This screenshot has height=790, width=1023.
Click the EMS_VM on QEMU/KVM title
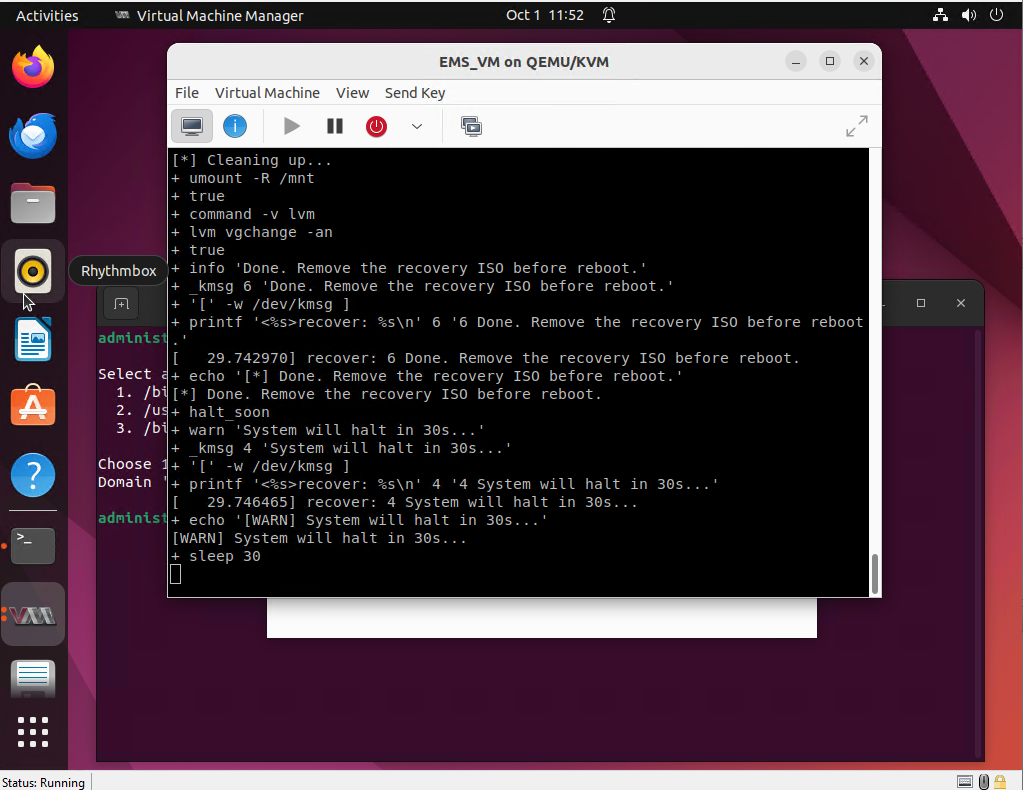524,62
